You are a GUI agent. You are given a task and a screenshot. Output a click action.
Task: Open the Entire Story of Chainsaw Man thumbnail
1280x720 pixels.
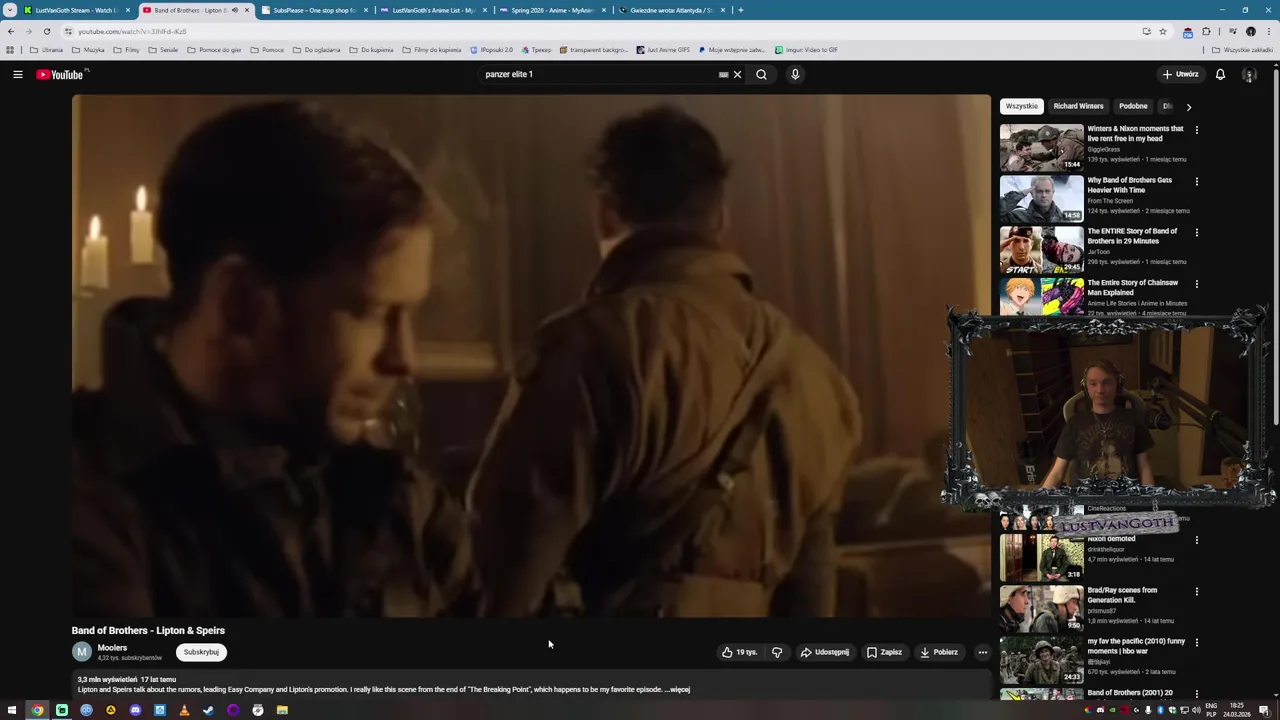pyautogui.click(x=1041, y=296)
